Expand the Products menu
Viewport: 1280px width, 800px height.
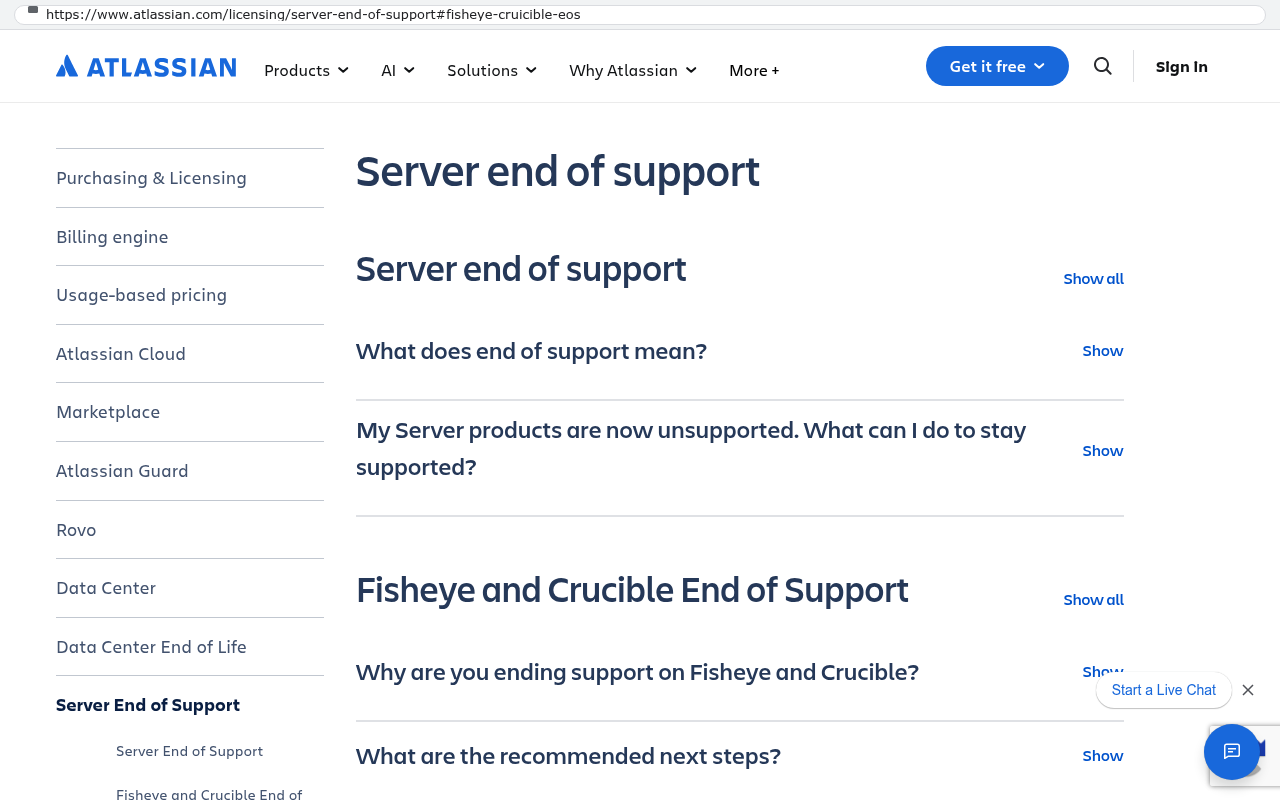point(306,70)
